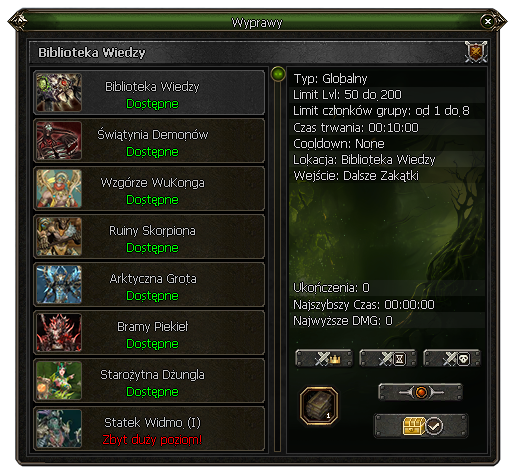Open the hourglass fastest-time ranking button
513x474 pixels.
point(388,358)
